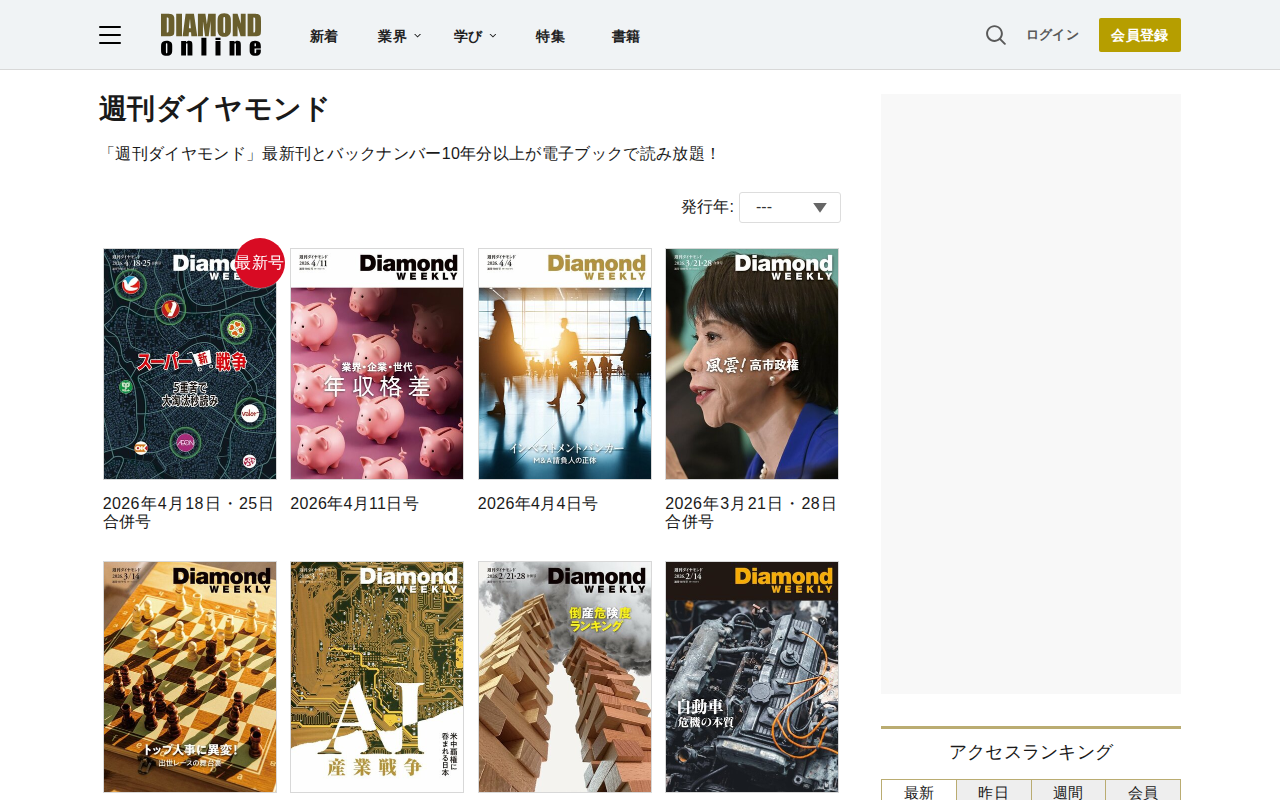Screen dimensions: 1280x800
Task: Open the 特集 navigation item
Action: point(550,36)
